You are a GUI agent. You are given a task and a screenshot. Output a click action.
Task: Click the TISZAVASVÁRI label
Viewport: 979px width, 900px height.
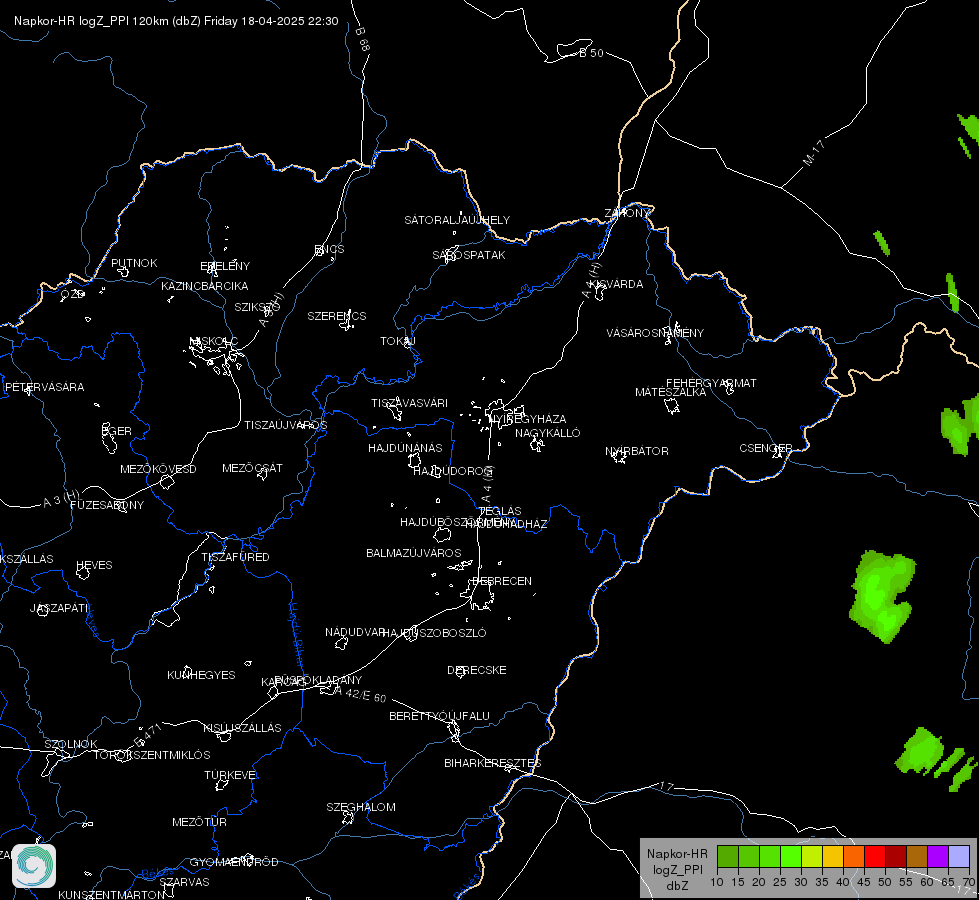[x=410, y=403]
